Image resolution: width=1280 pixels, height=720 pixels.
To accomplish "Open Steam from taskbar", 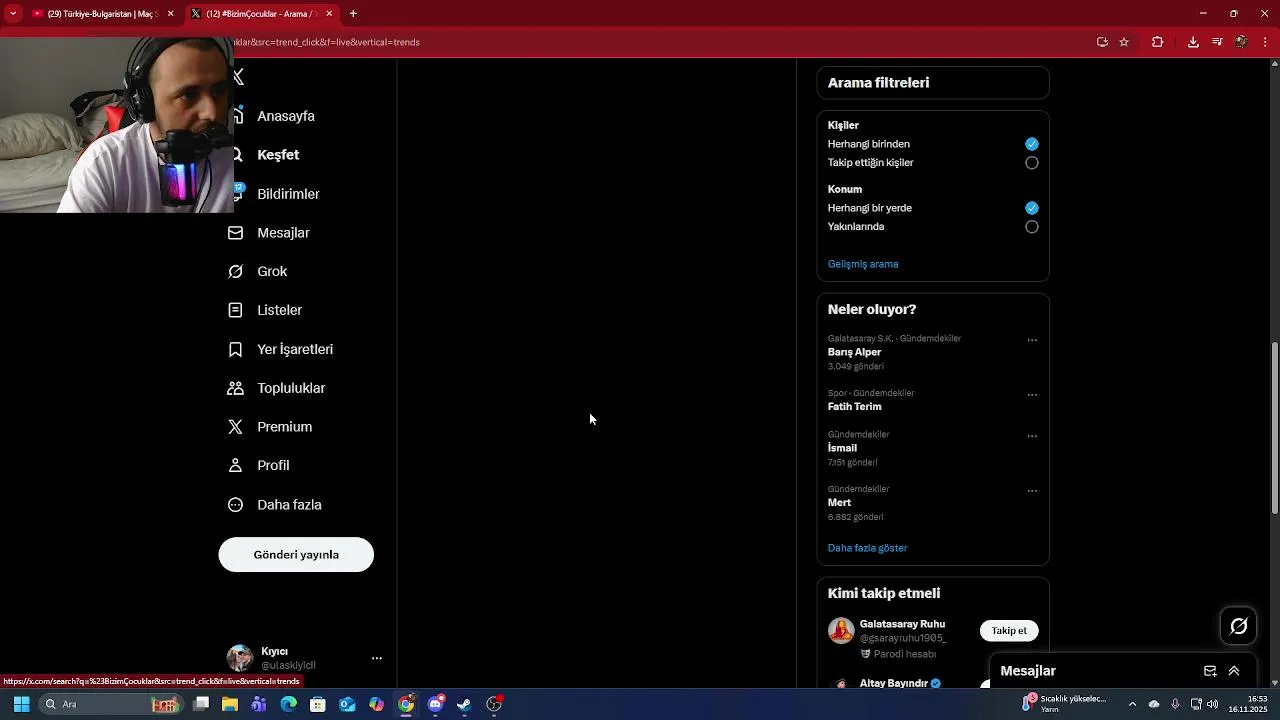I will pos(464,704).
